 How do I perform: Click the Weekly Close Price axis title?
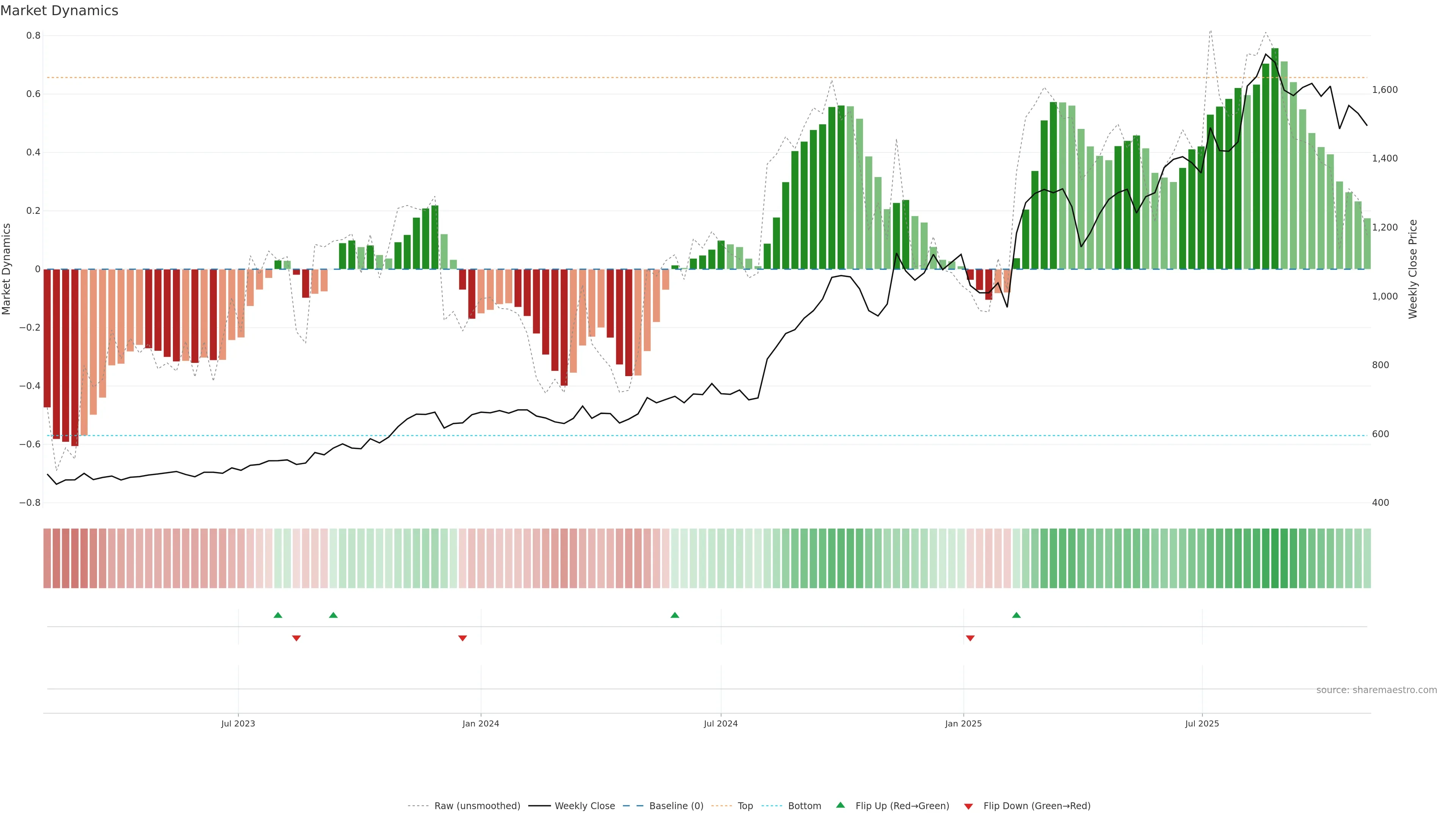pos(1413,269)
